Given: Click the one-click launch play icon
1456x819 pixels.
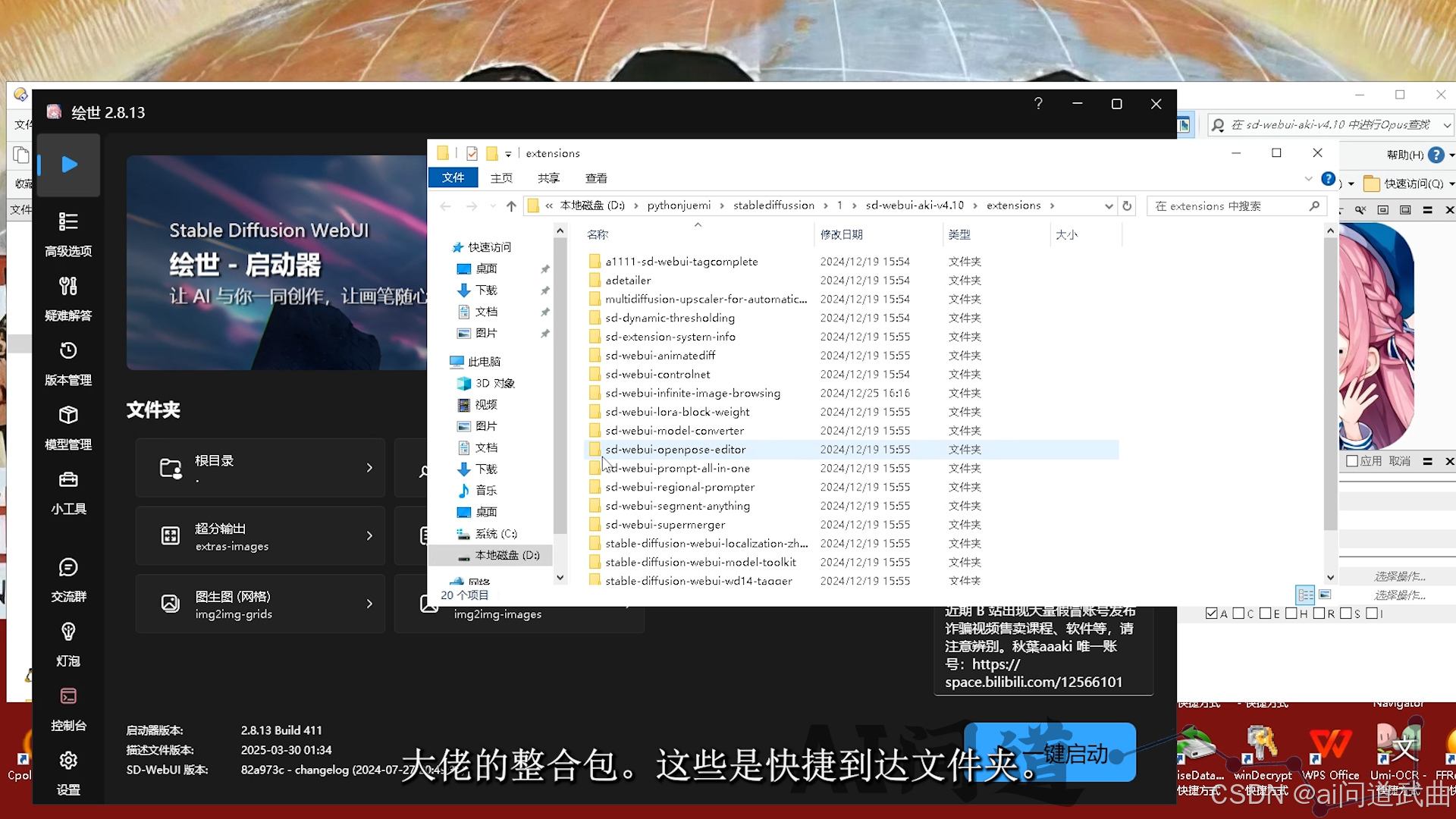Looking at the screenshot, I should click(x=69, y=165).
